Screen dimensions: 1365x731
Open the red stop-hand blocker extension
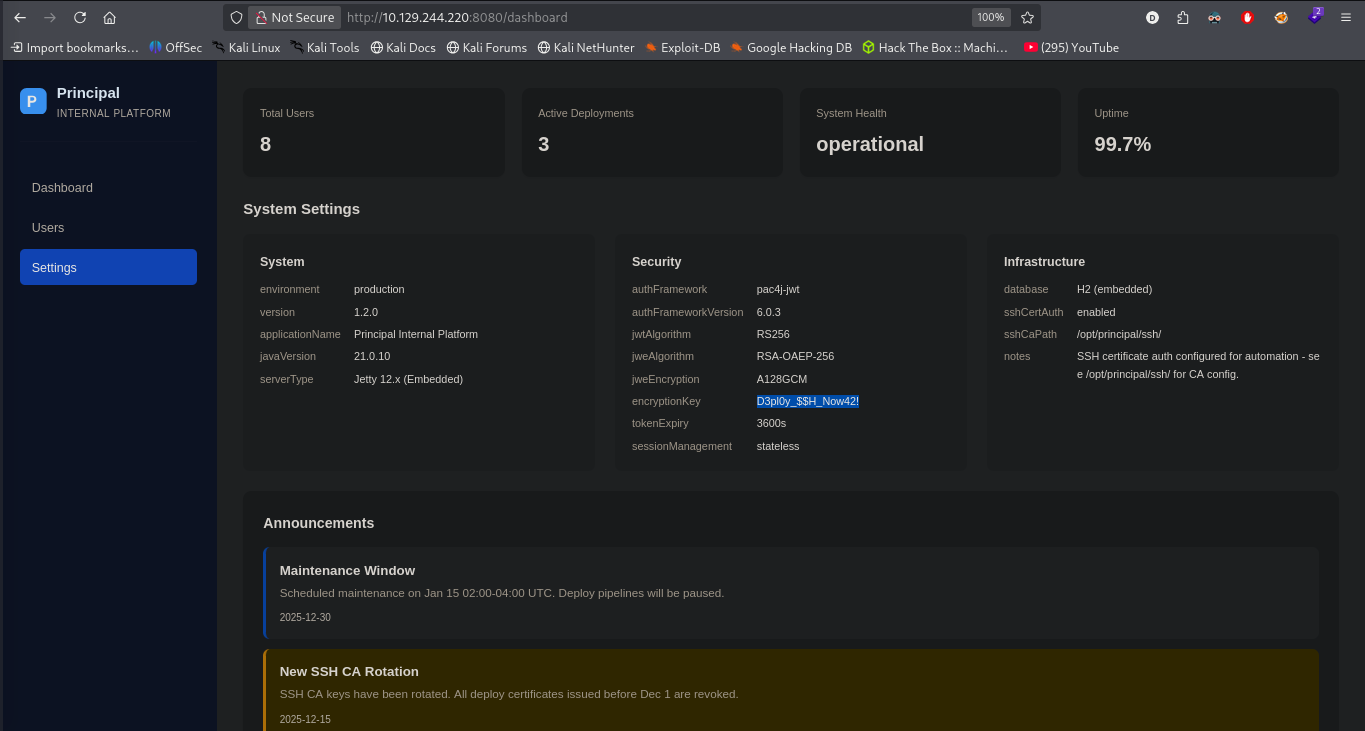point(1248,17)
